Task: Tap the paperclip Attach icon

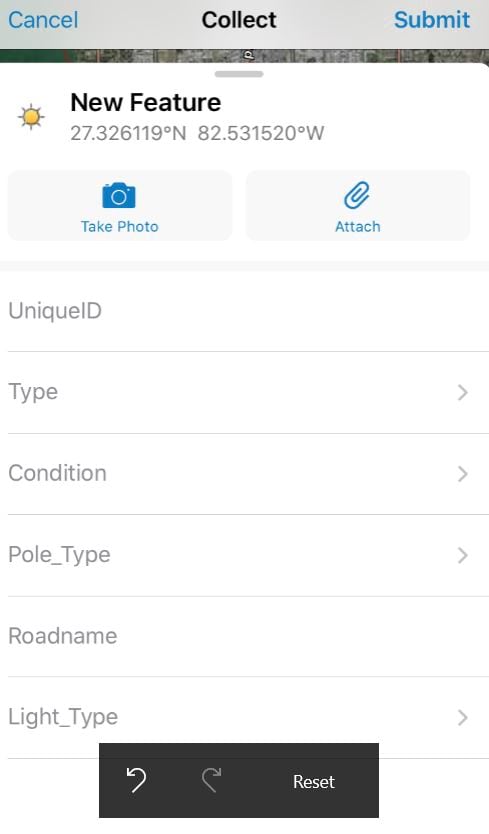Action: point(357,195)
